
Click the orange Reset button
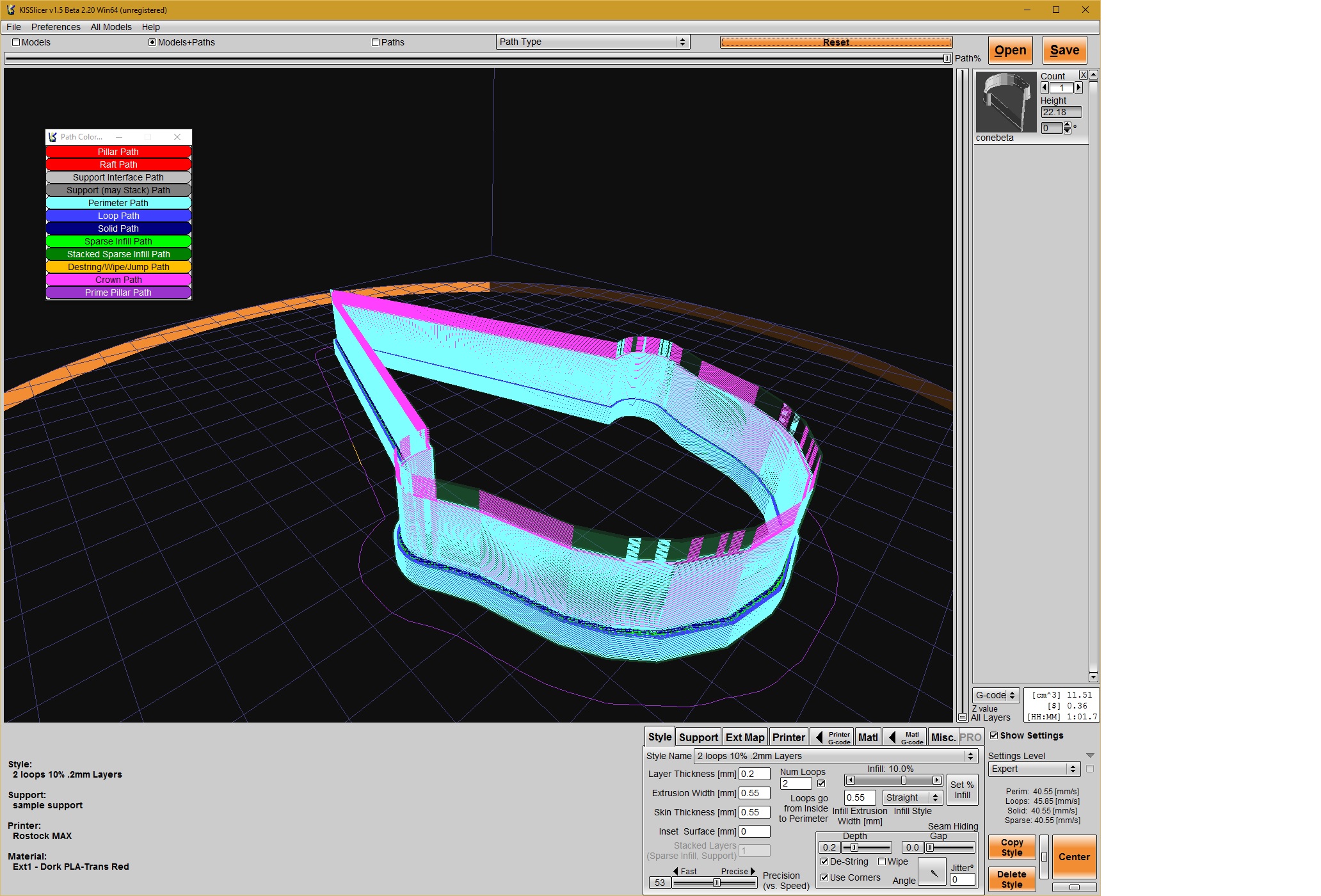click(836, 42)
